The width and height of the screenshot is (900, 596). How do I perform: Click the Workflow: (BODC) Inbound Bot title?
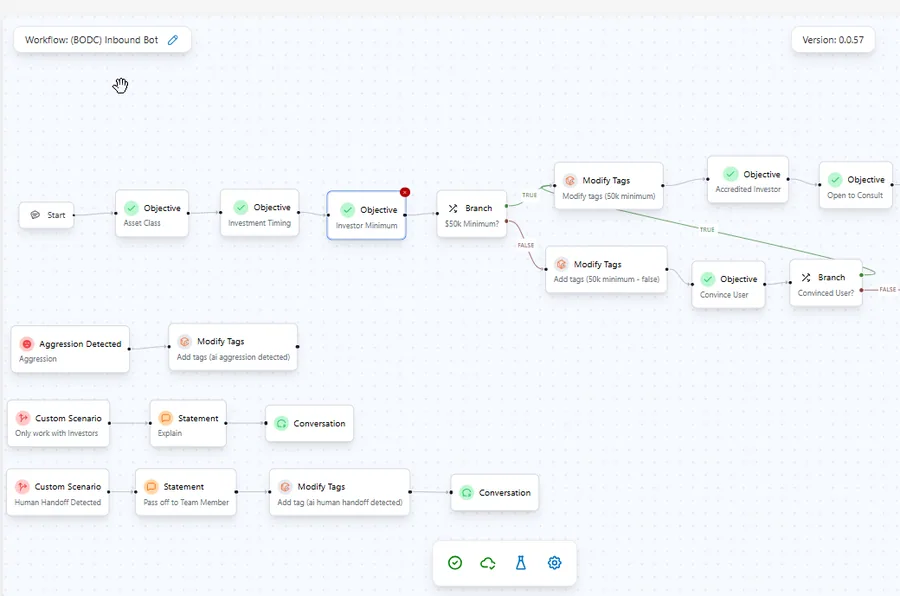pyautogui.click(x=91, y=40)
